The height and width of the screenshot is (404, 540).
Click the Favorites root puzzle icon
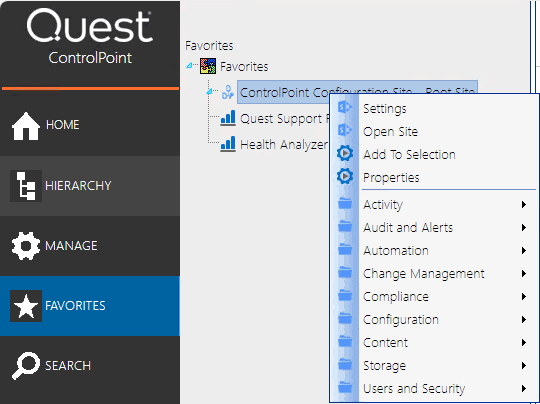tap(208, 66)
